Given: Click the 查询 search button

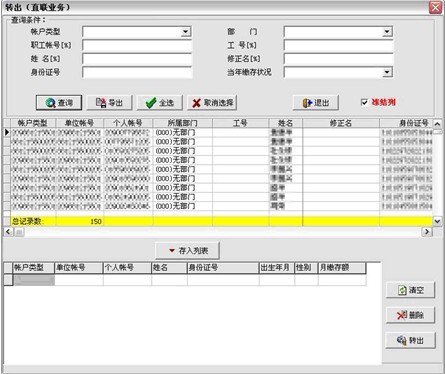Looking at the screenshot, I should 59,103.
